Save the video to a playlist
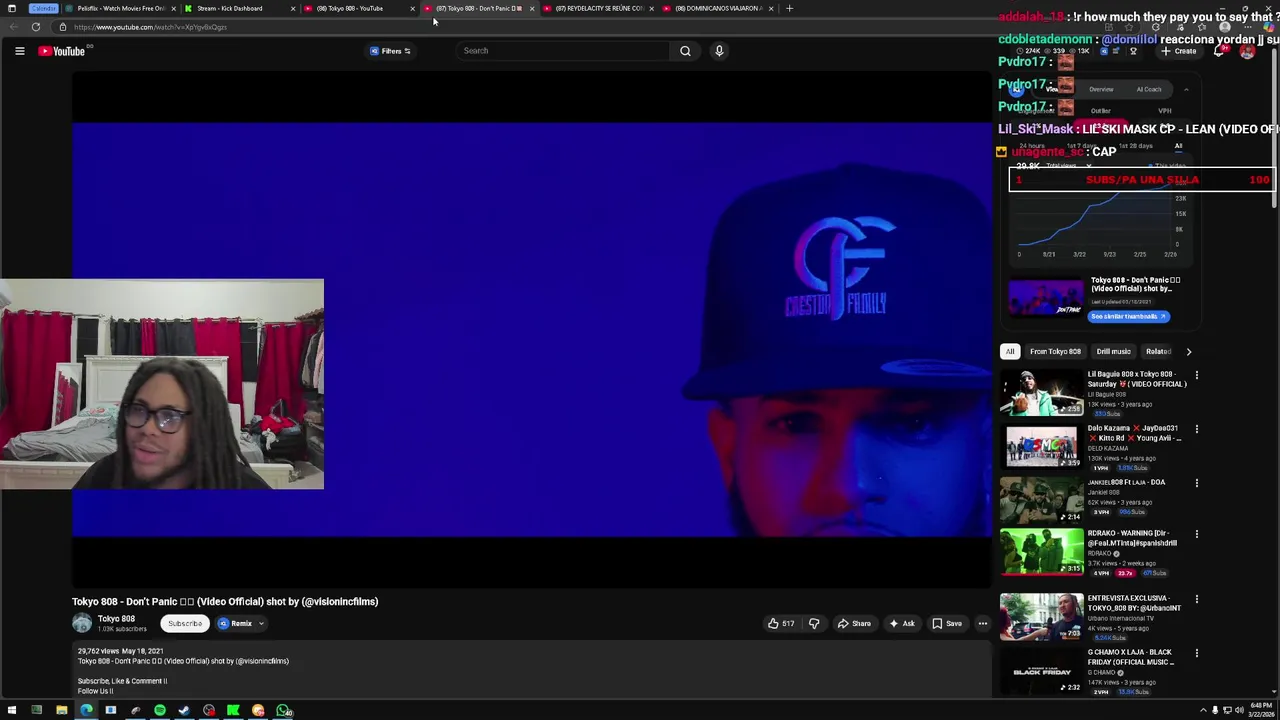 [947, 624]
